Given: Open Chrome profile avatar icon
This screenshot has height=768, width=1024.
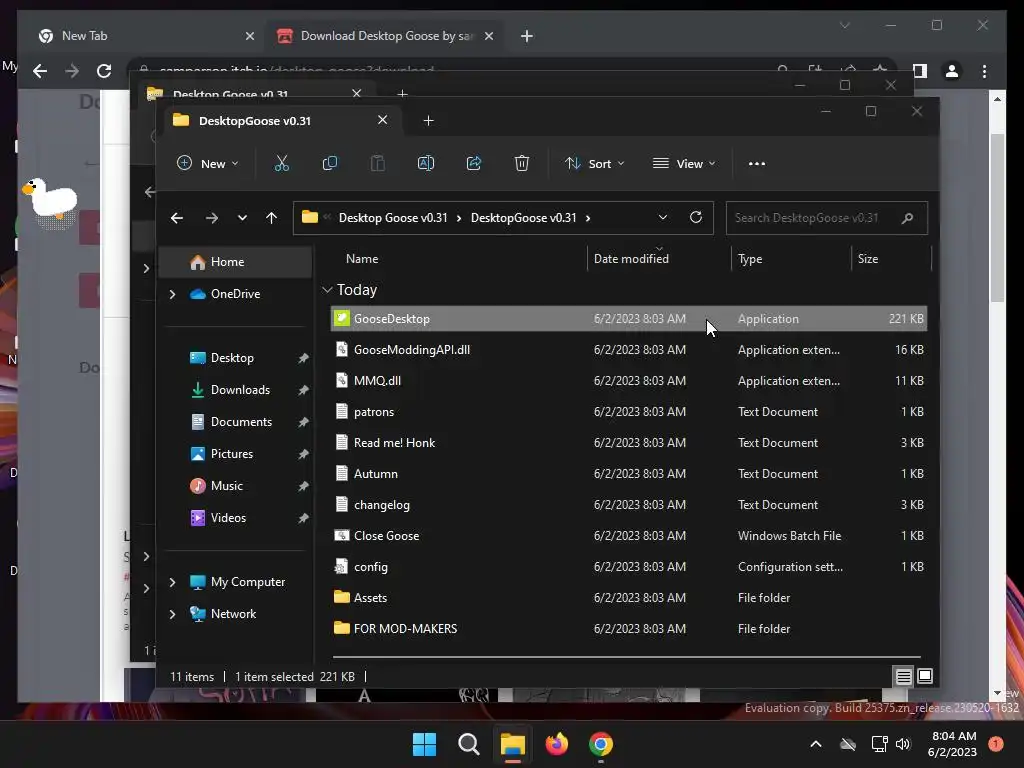Looking at the screenshot, I should pyautogui.click(x=952, y=71).
